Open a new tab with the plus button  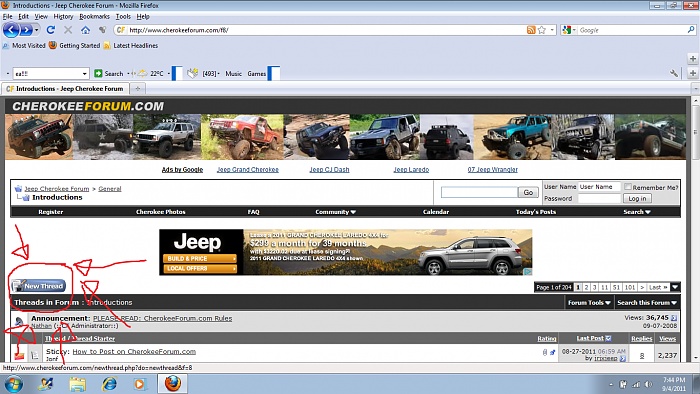[x=138, y=88]
